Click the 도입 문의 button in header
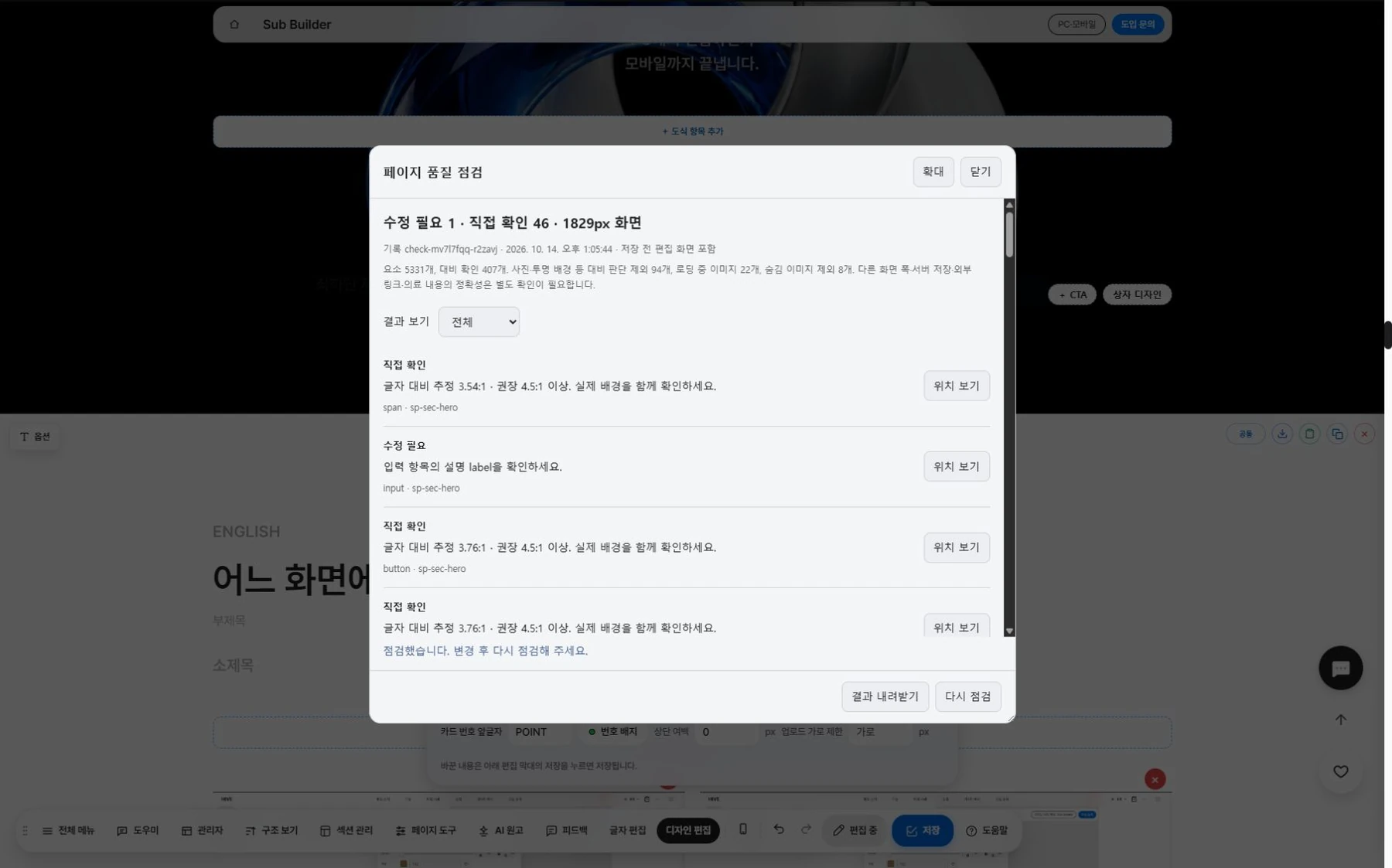Viewport: 1392px width, 868px height. point(1138,25)
